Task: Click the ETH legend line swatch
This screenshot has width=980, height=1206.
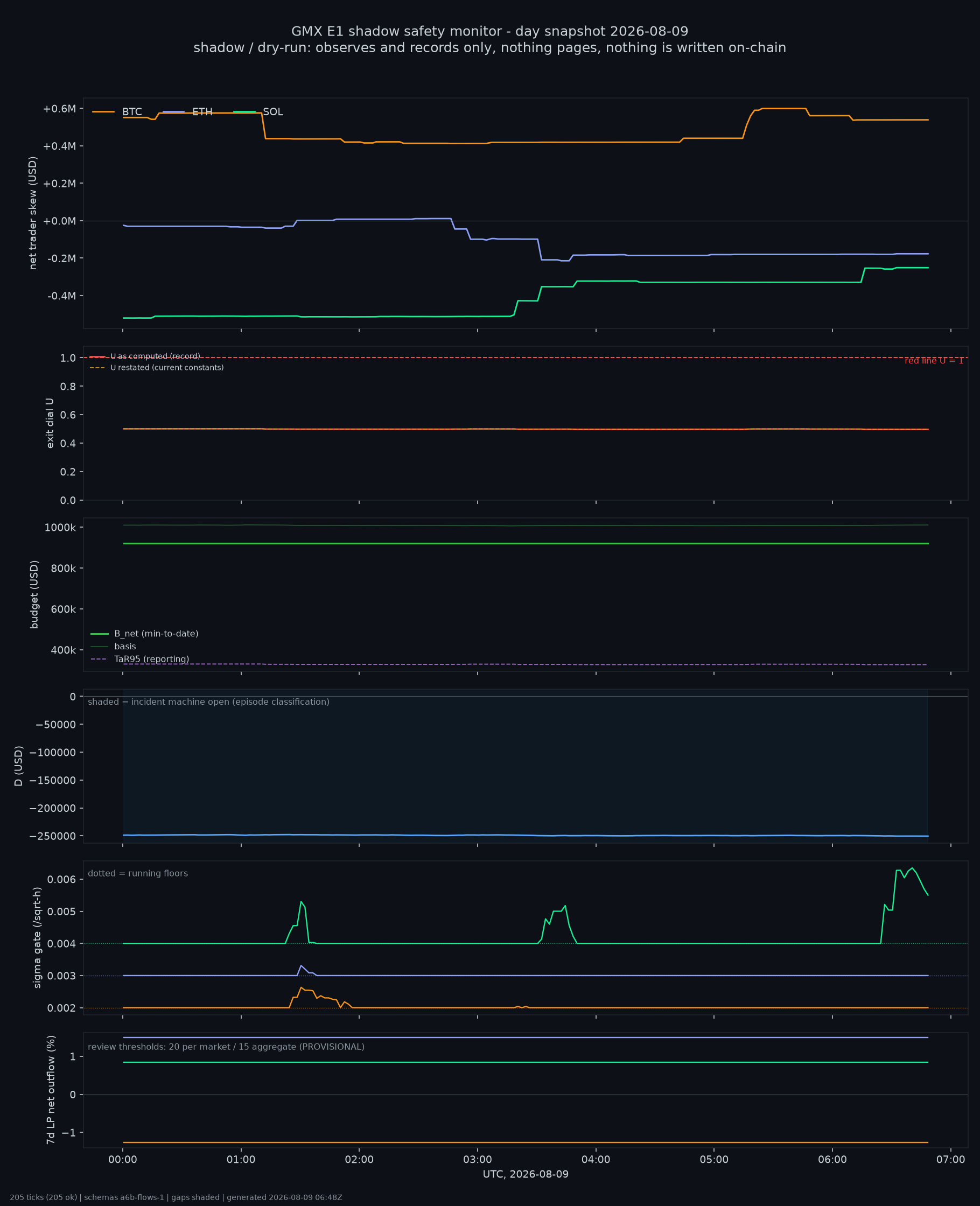Action: coord(173,112)
